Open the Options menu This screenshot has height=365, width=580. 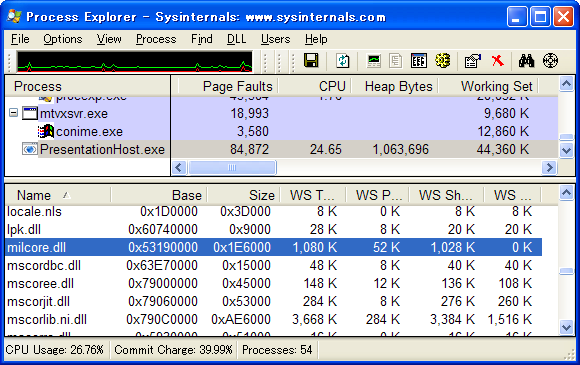63,39
